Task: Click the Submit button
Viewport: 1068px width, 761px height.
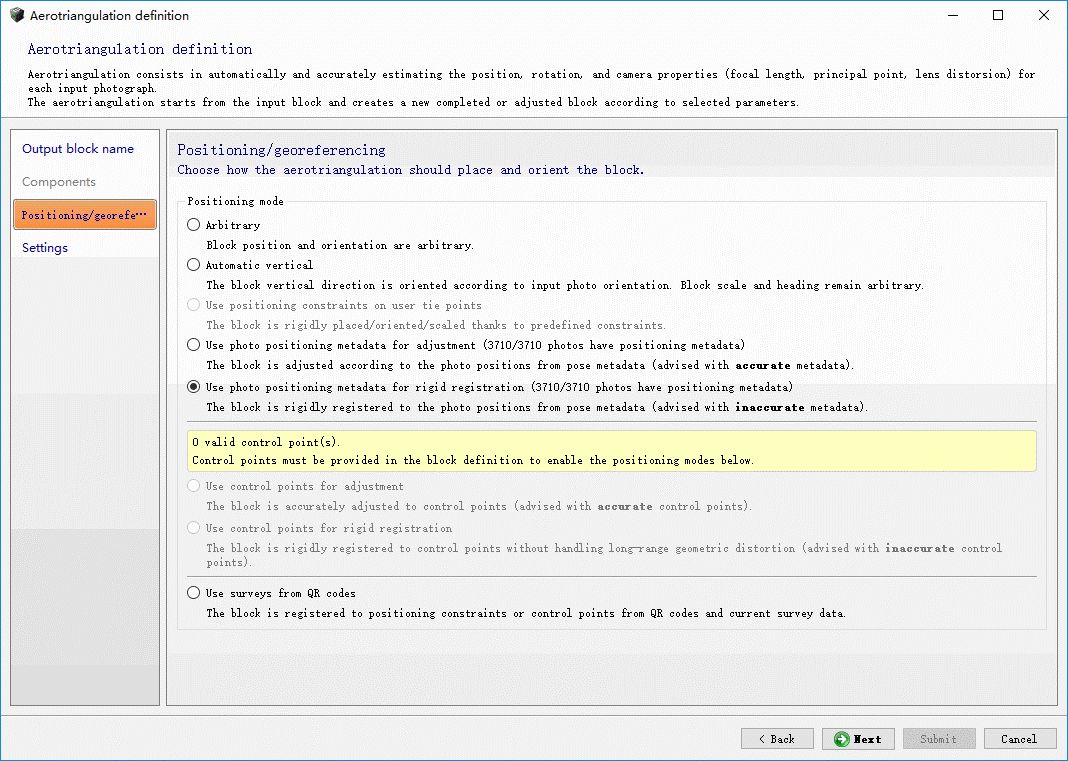Action: [x=938, y=739]
